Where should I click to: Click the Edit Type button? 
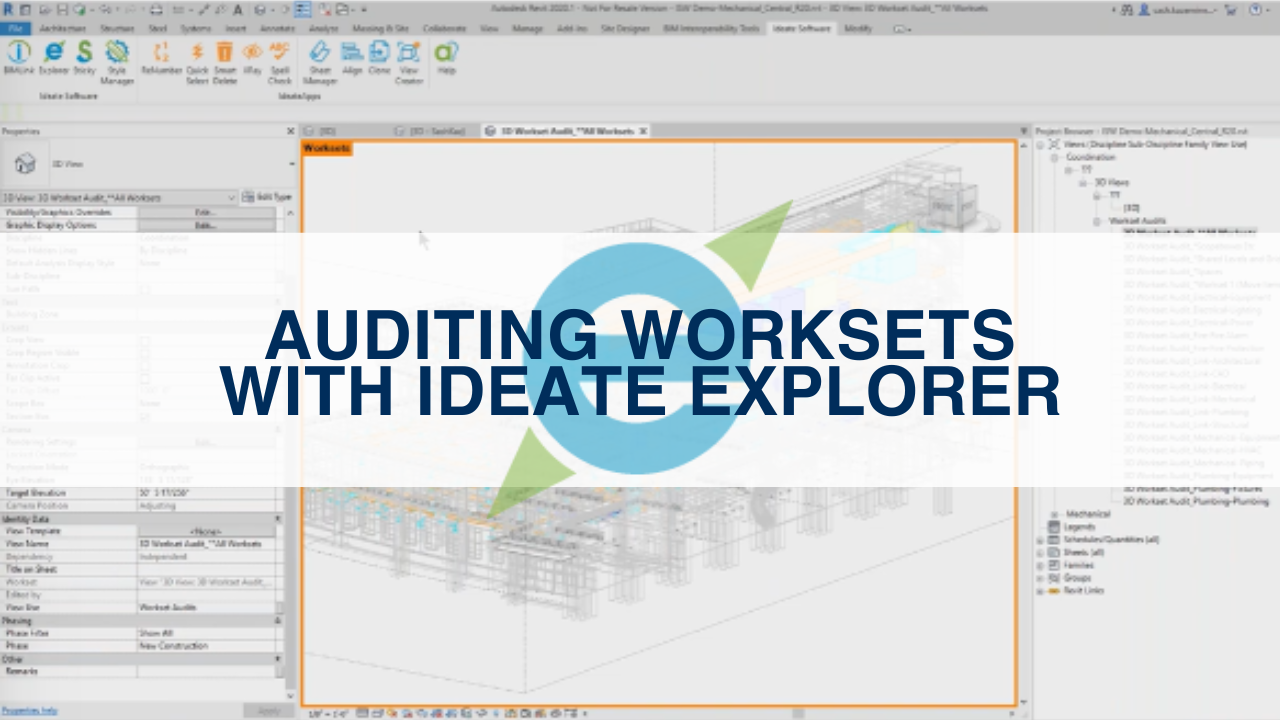tap(266, 197)
